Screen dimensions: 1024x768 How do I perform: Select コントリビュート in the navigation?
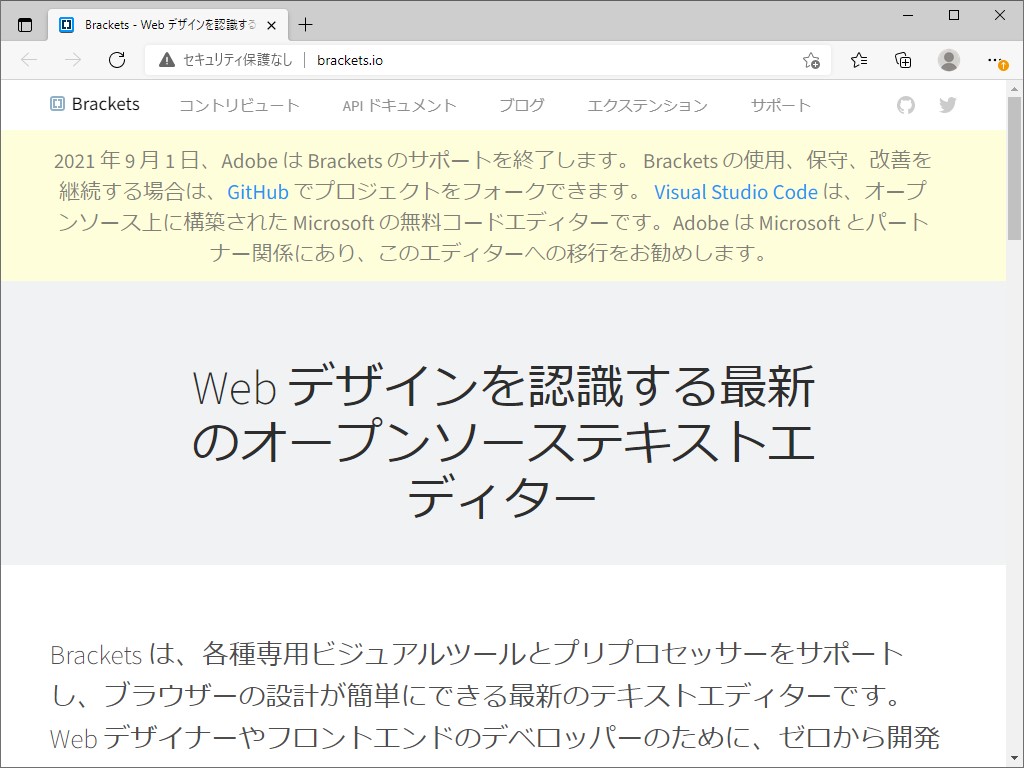(240, 104)
